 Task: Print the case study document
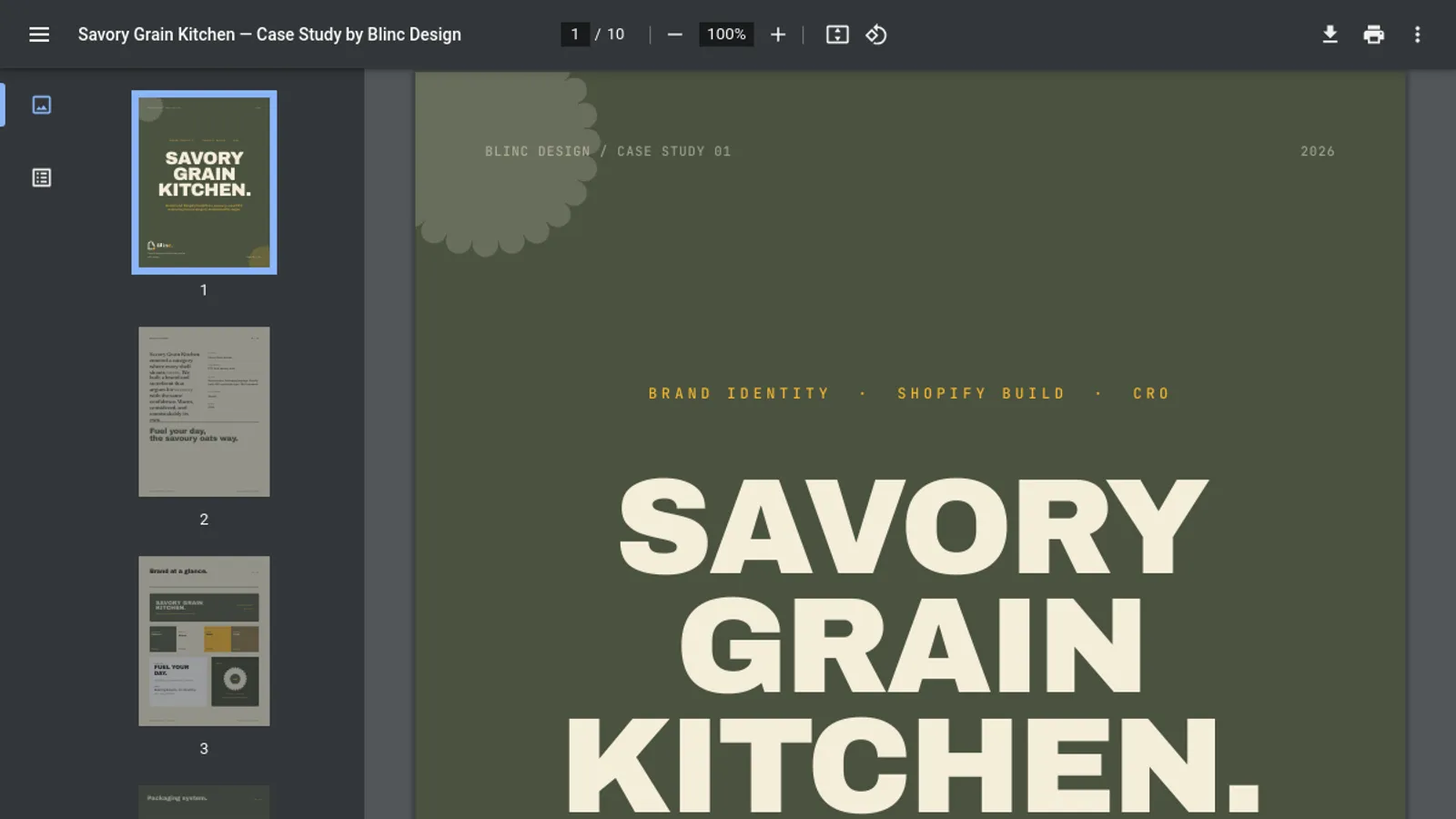pyautogui.click(x=1373, y=35)
